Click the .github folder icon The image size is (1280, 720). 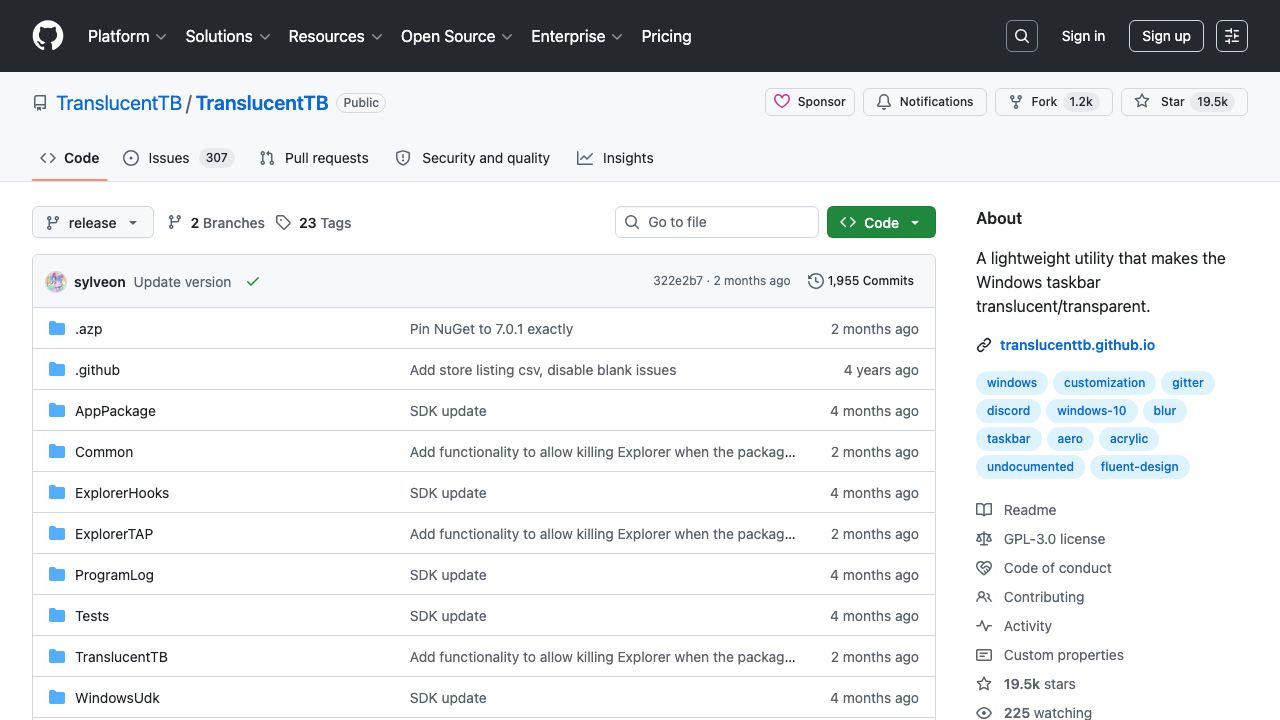(57, 370)
